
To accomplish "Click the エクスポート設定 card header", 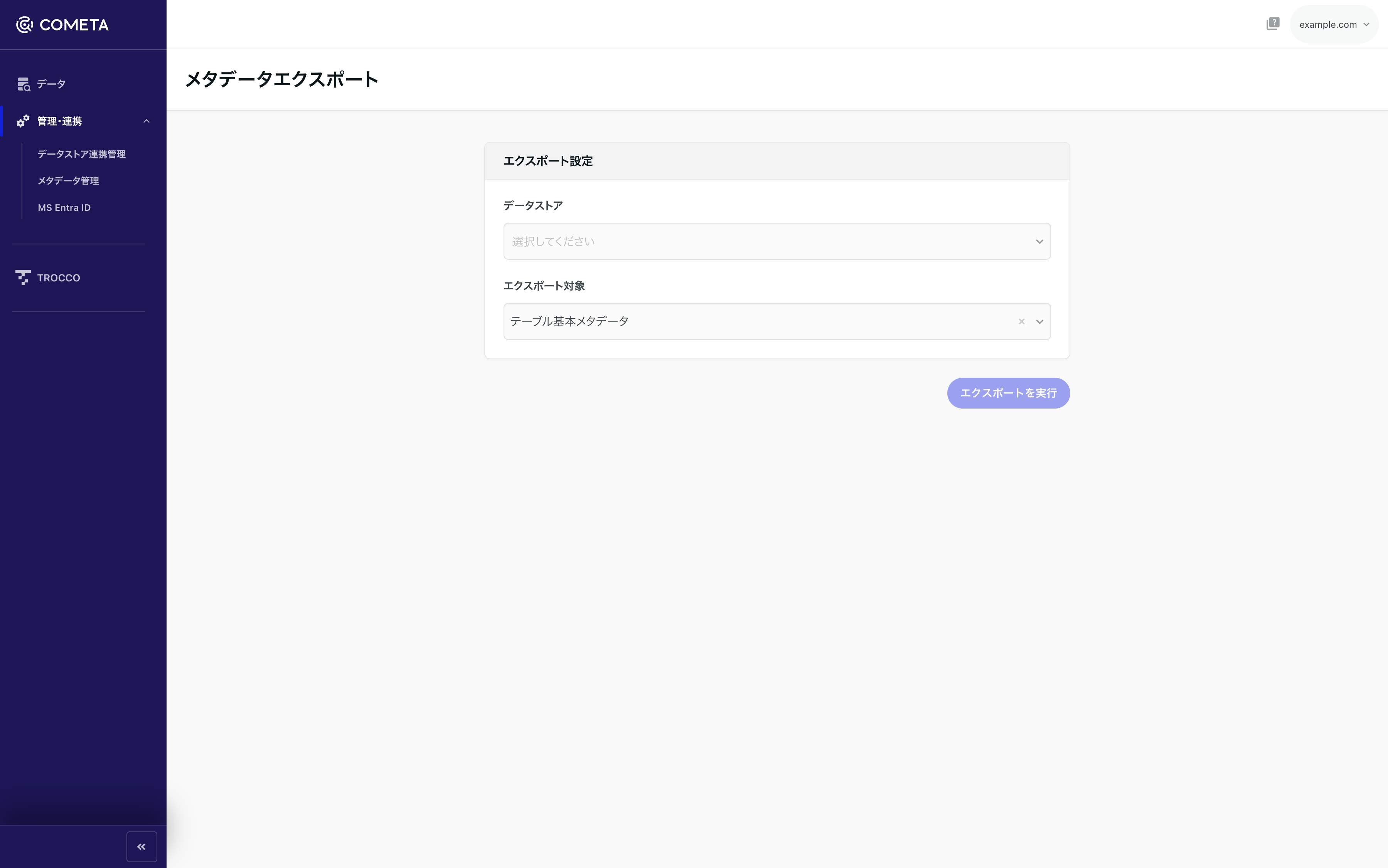I will click(777, 161).
